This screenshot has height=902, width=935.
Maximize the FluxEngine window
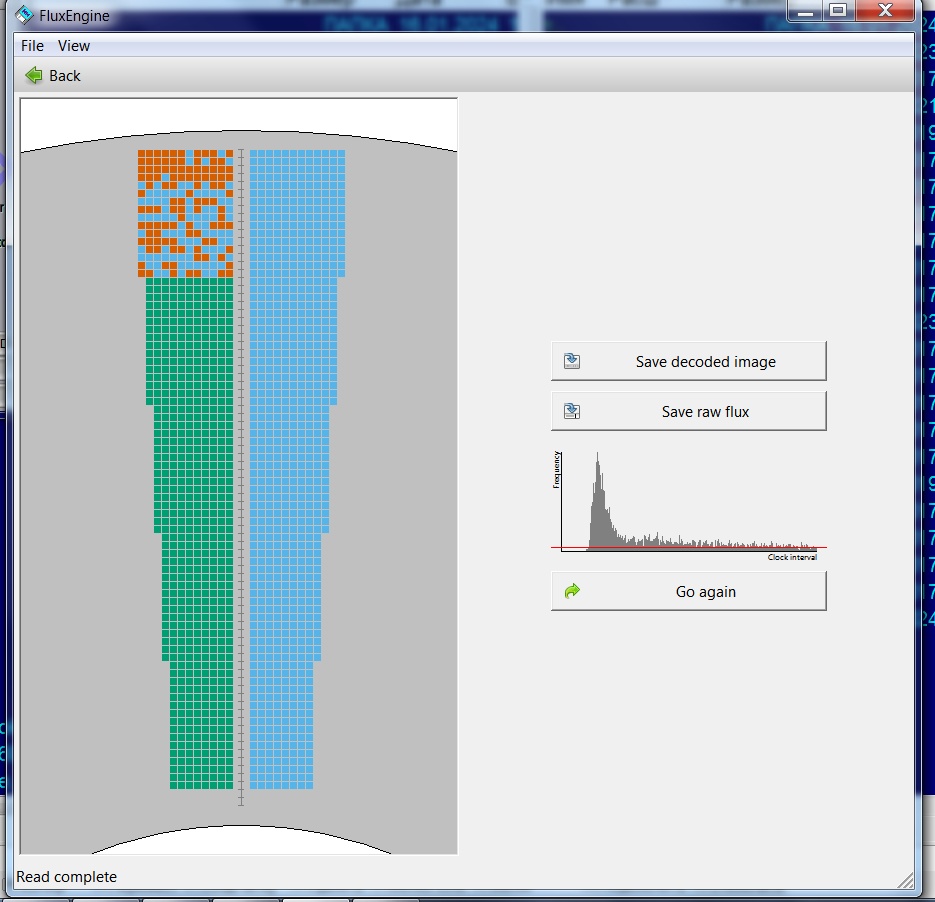pos(838,11)
